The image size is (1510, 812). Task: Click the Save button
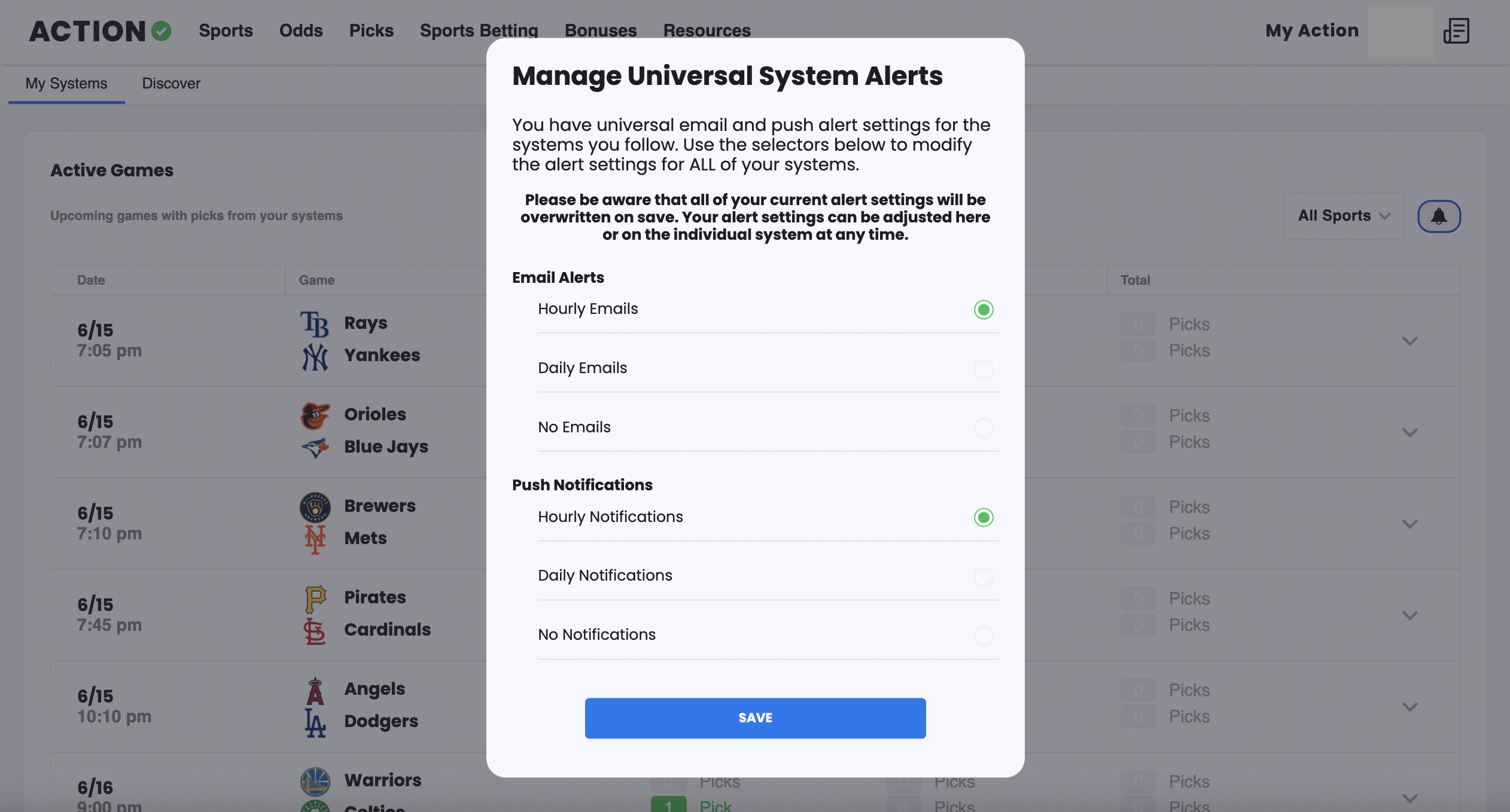755,718
